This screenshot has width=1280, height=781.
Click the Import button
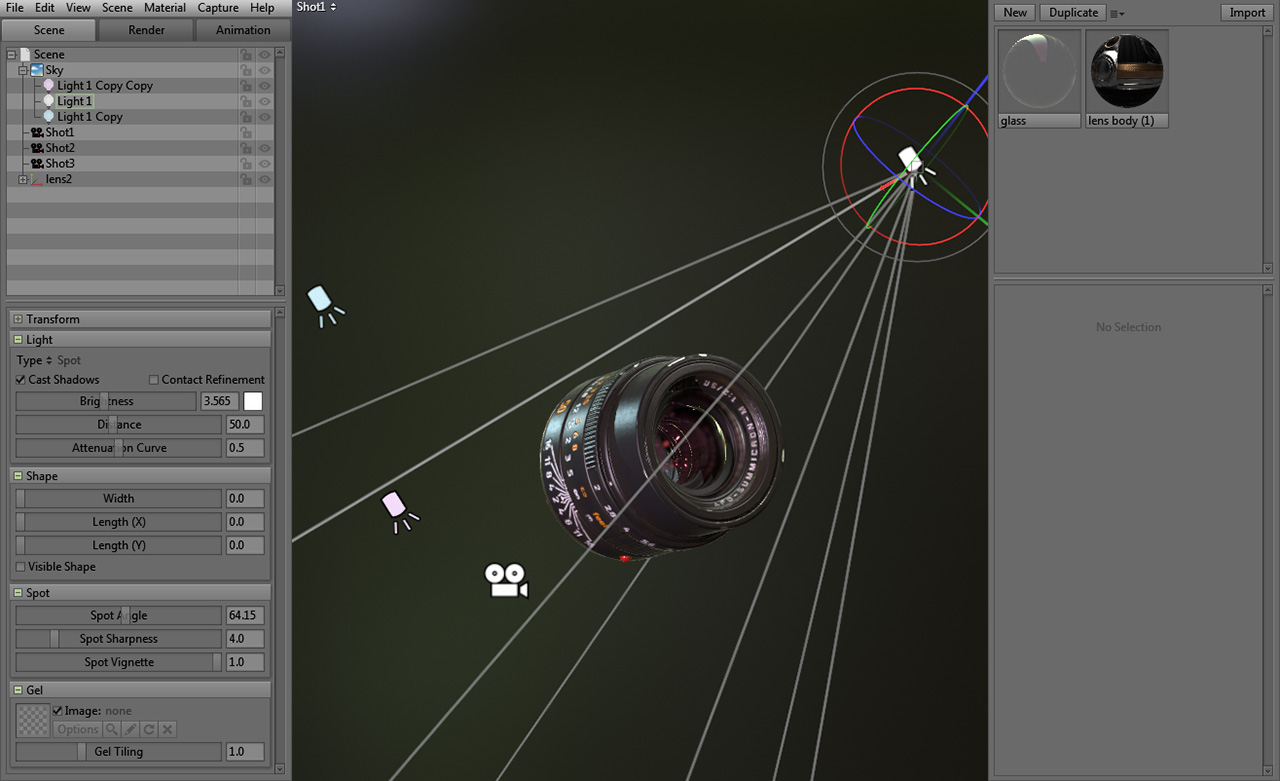pyautogui.click(x=1247, y=13)
